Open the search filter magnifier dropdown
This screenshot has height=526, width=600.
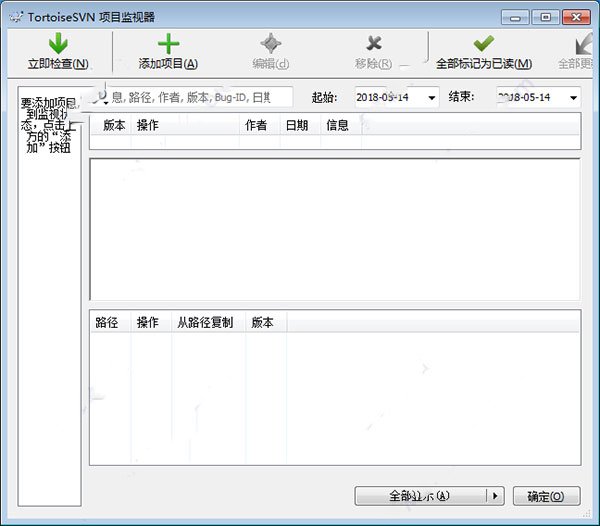[101, 97]
